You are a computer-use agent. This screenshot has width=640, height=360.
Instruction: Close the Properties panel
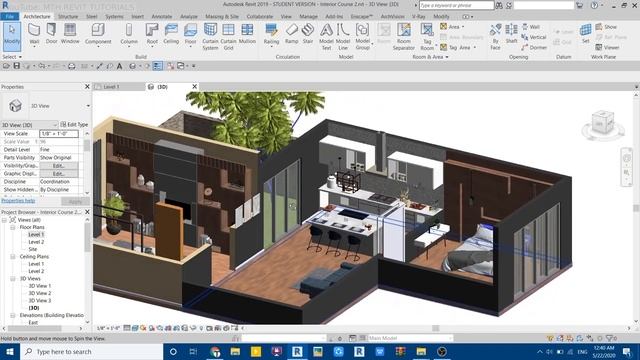87,87
